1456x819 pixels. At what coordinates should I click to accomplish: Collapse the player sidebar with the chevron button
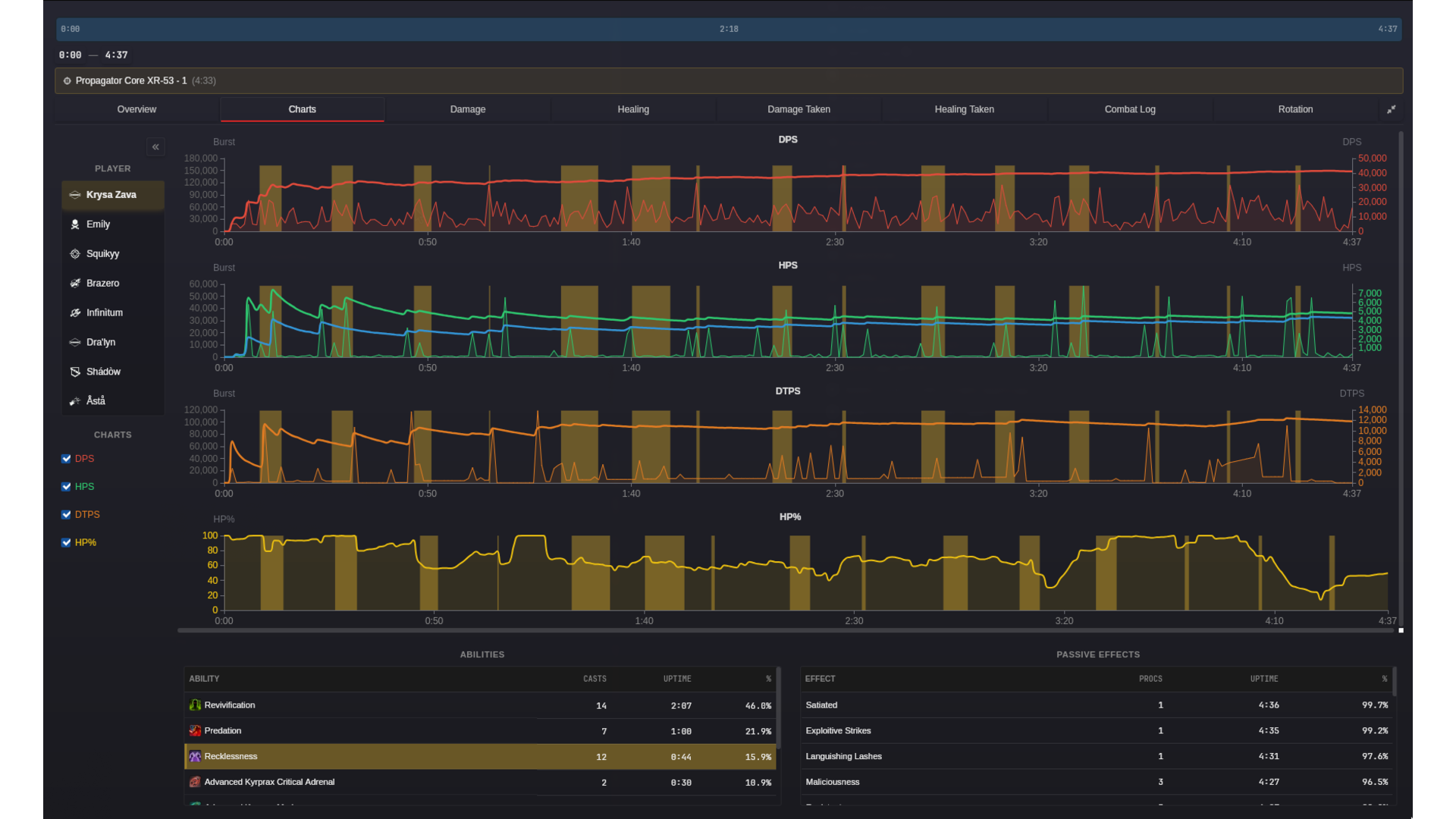(155, 146)
